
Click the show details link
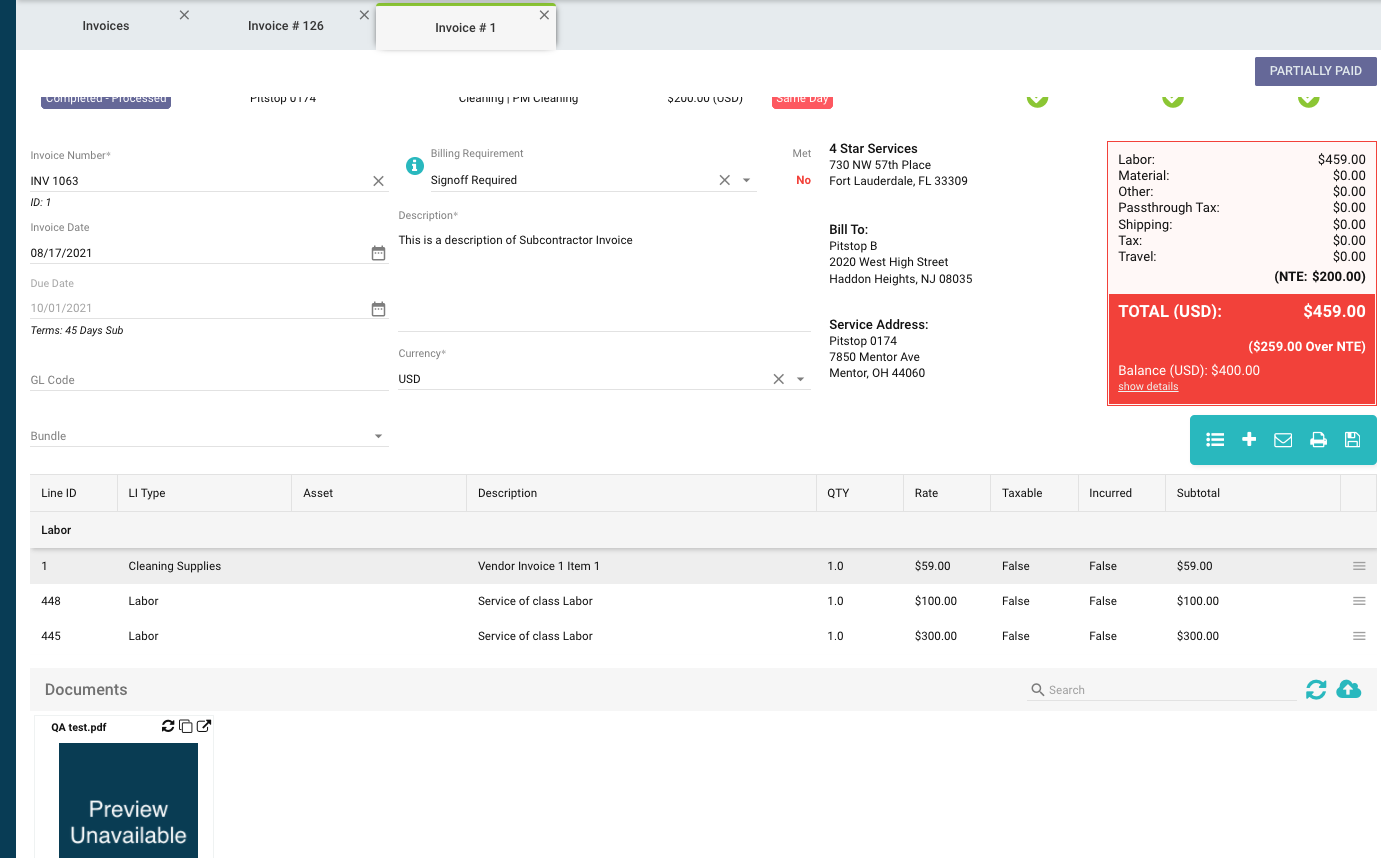click(x=1148, y=387)
